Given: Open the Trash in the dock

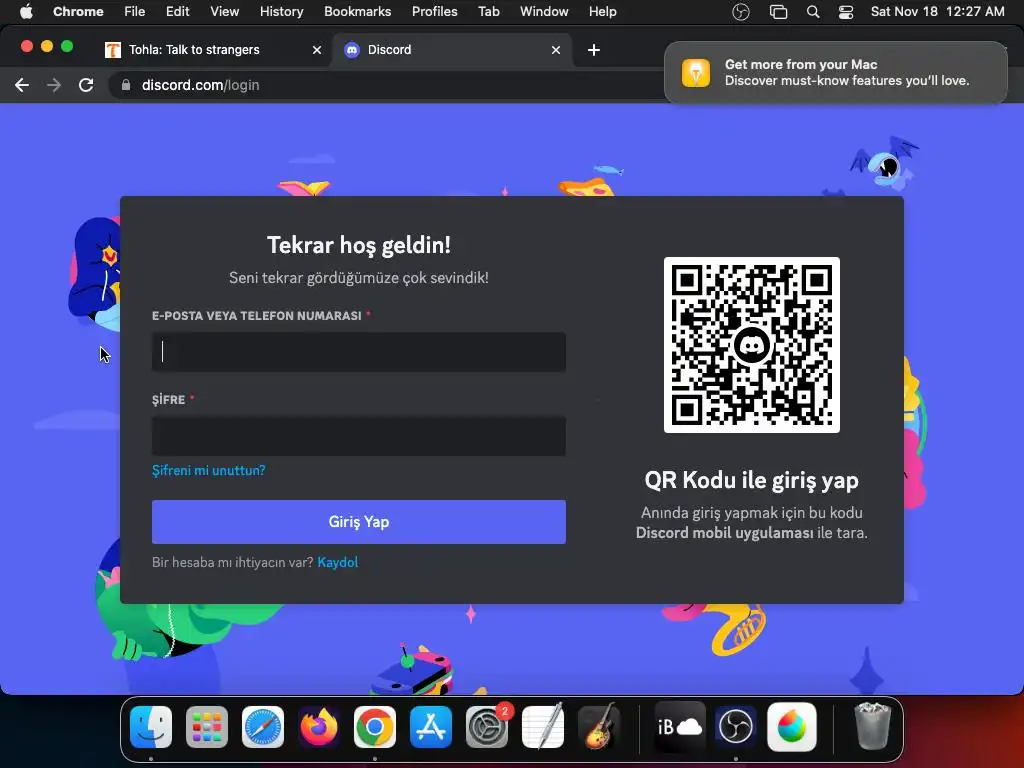Looking at the screenshot, I should pyautogui.click(x=872, y=726).
